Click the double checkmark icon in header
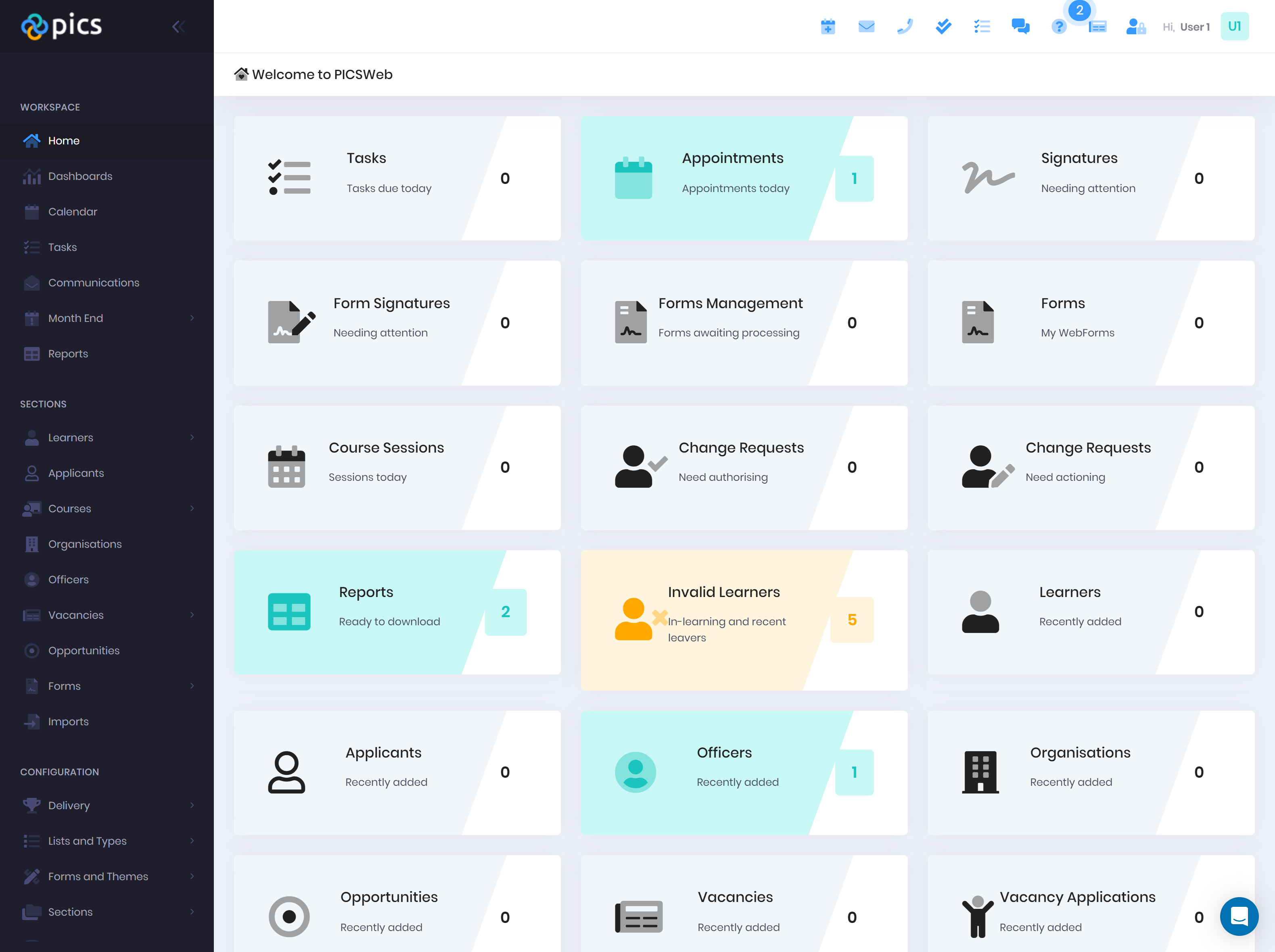This screenshot has height=952, width=1275. coord(944,27)
